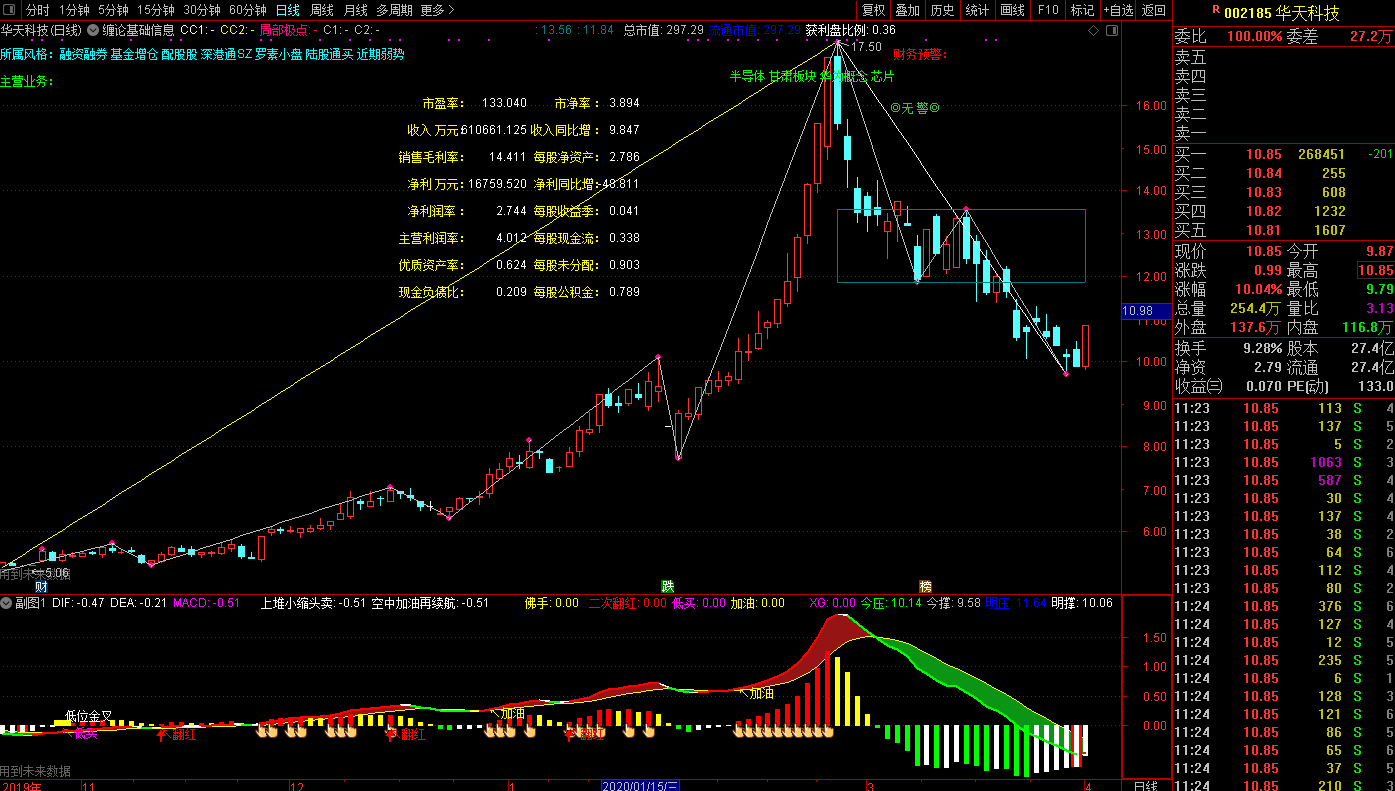Click the 标记 mark button

pos(1082,10)
